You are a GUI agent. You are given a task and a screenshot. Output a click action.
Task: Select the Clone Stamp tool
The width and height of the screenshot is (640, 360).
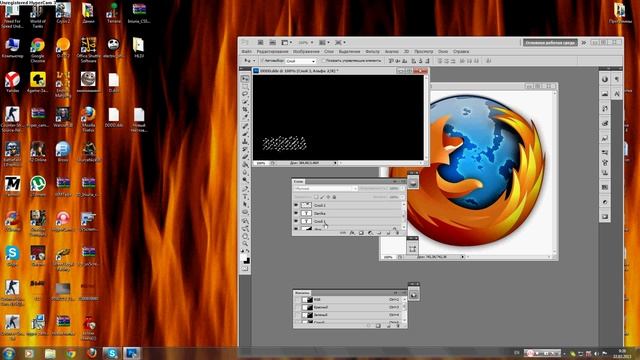245,142
